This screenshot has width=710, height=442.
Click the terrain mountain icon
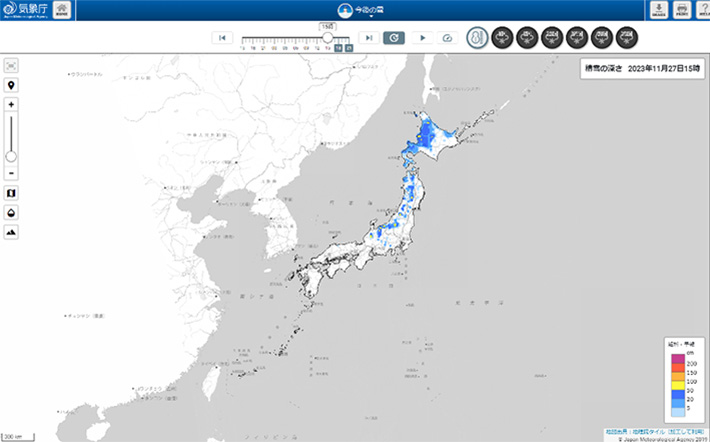pyautogui.click(x=11, y=232)
